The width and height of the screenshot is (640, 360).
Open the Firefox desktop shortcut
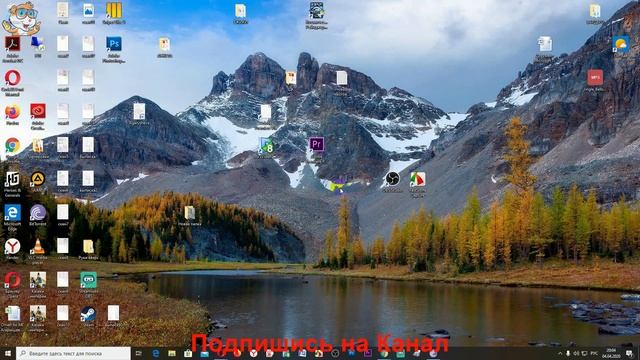12,111
